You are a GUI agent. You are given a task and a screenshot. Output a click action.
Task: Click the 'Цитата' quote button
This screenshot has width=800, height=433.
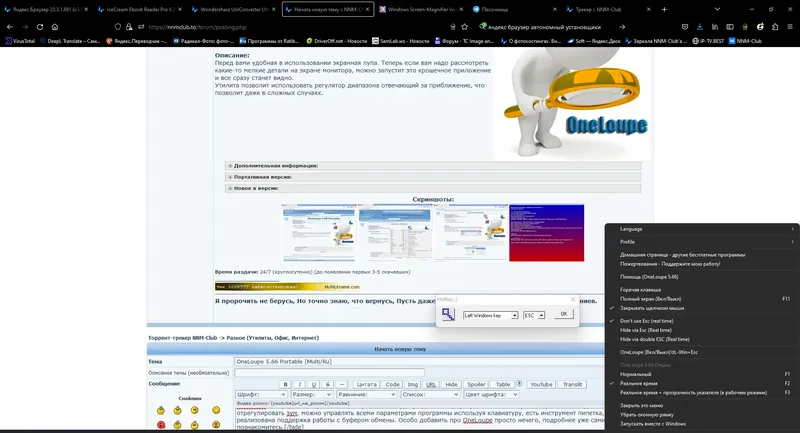point(366,385)
